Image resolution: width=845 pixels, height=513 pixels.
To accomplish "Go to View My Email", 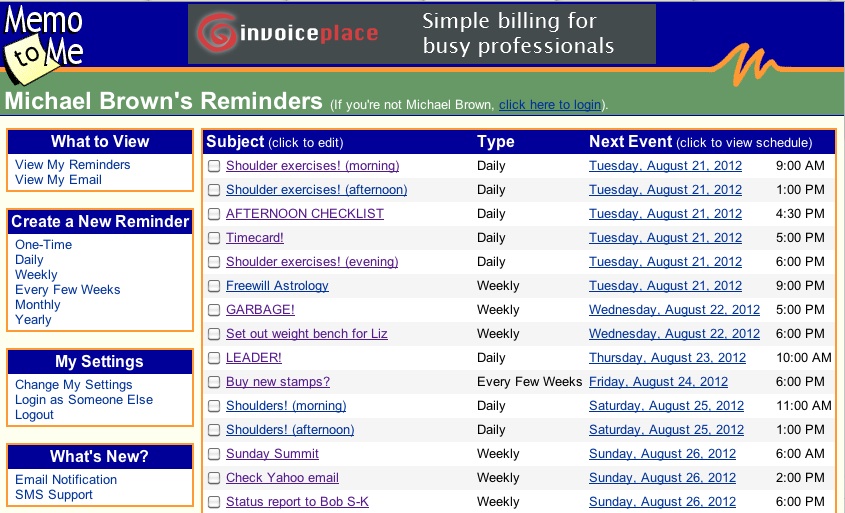I will click(x=58, y=180).
